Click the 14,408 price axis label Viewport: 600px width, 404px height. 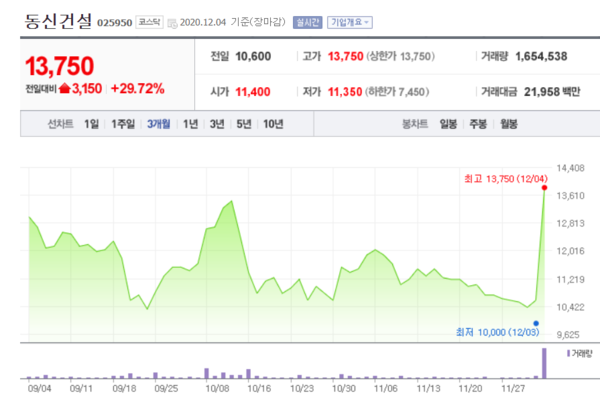[570, 168]
